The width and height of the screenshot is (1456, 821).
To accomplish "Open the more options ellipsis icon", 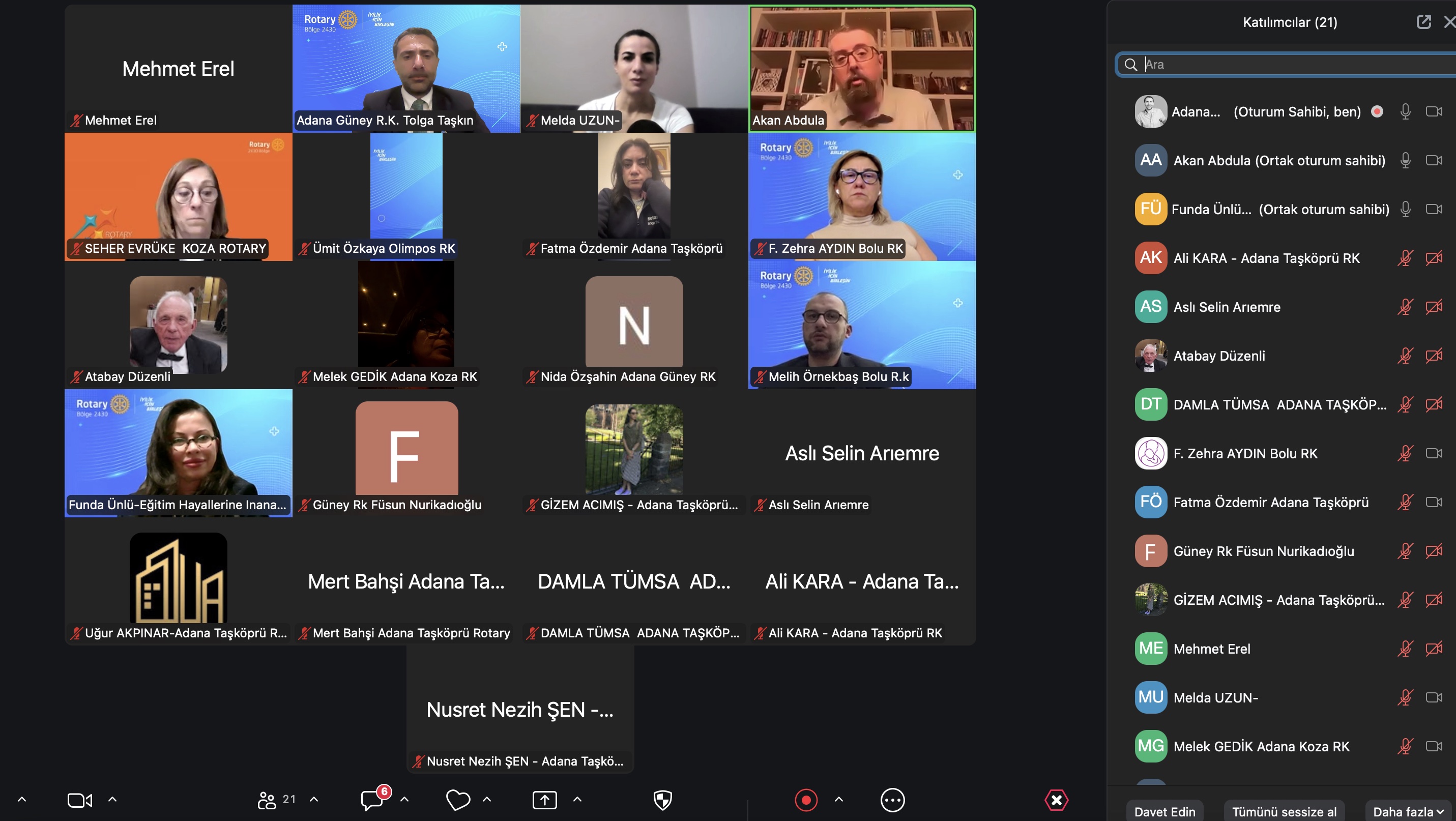I will [892, 800].
